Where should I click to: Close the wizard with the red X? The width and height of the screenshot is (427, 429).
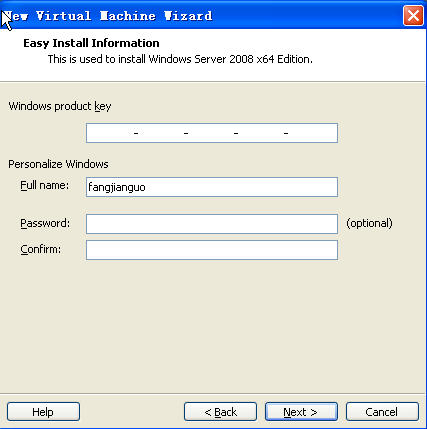413,15
